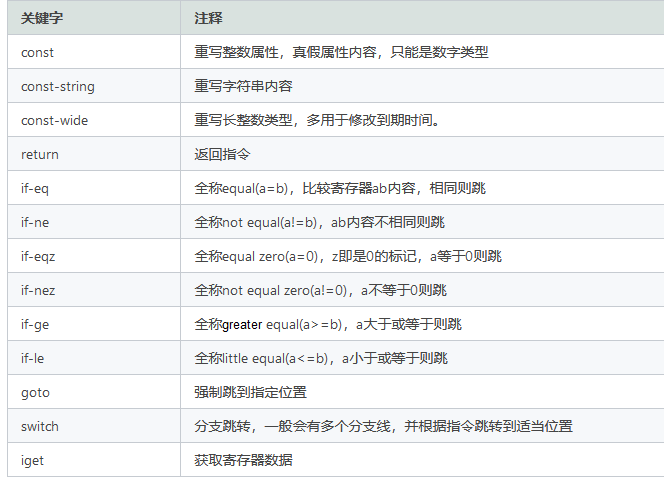The width and height of the screenshot is (664, 482).
Task: Select the if-eq keyword cell
Action: [36, 188]
